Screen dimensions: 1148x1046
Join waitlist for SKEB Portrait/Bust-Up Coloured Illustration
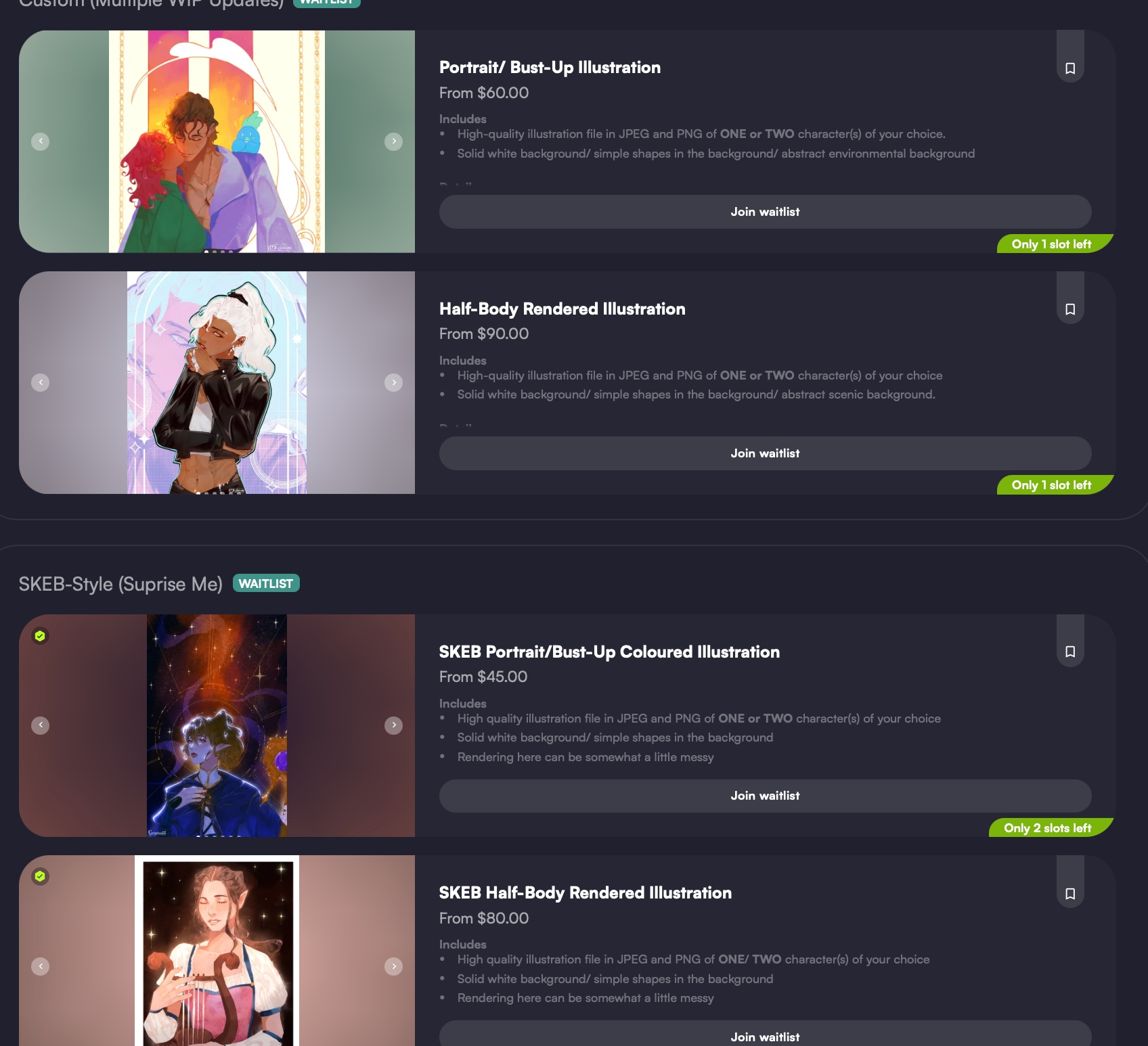tap(765, 796)
